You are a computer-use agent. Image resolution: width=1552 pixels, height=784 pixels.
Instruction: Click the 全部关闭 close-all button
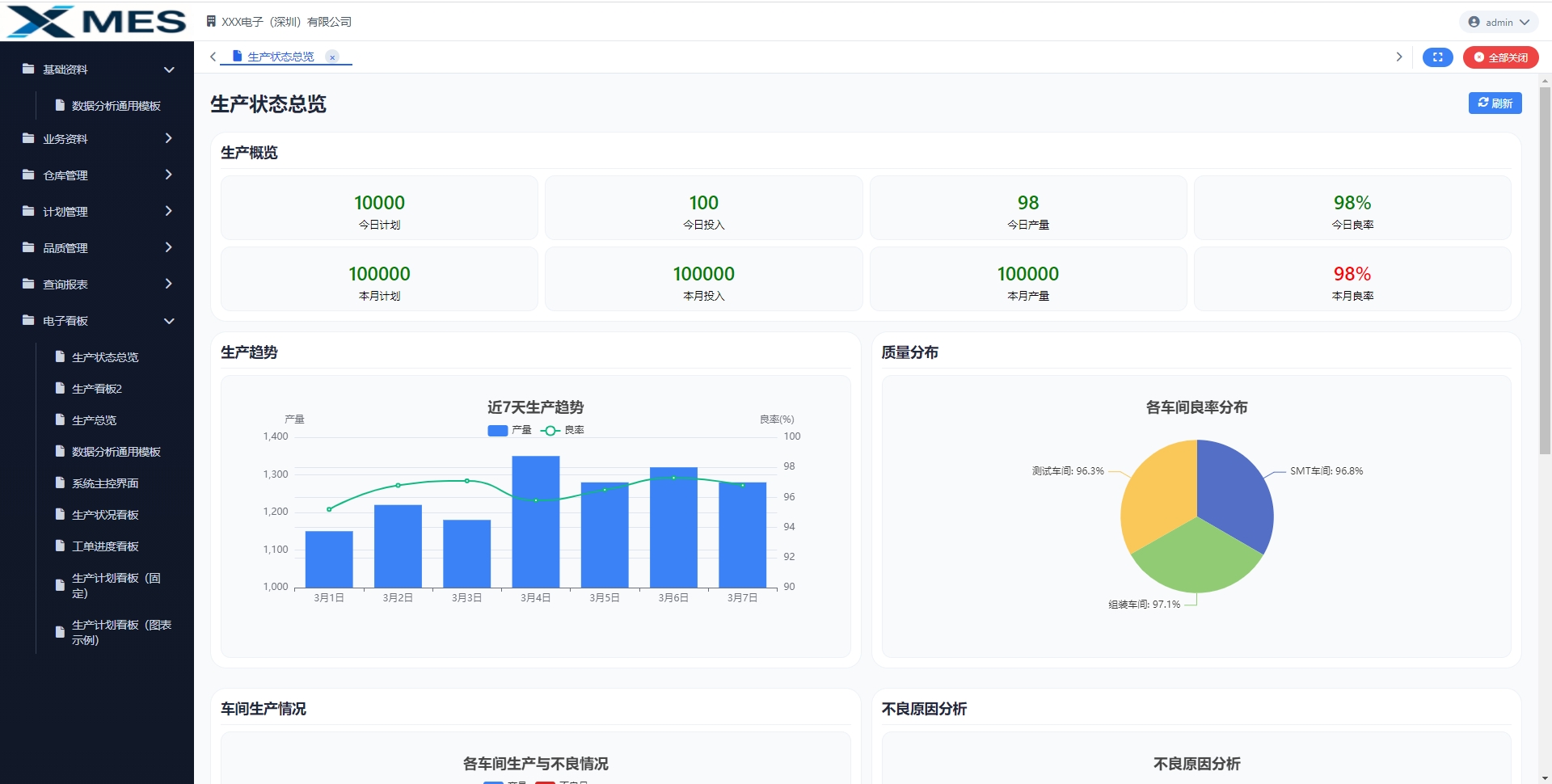(x=1500, y=57)
